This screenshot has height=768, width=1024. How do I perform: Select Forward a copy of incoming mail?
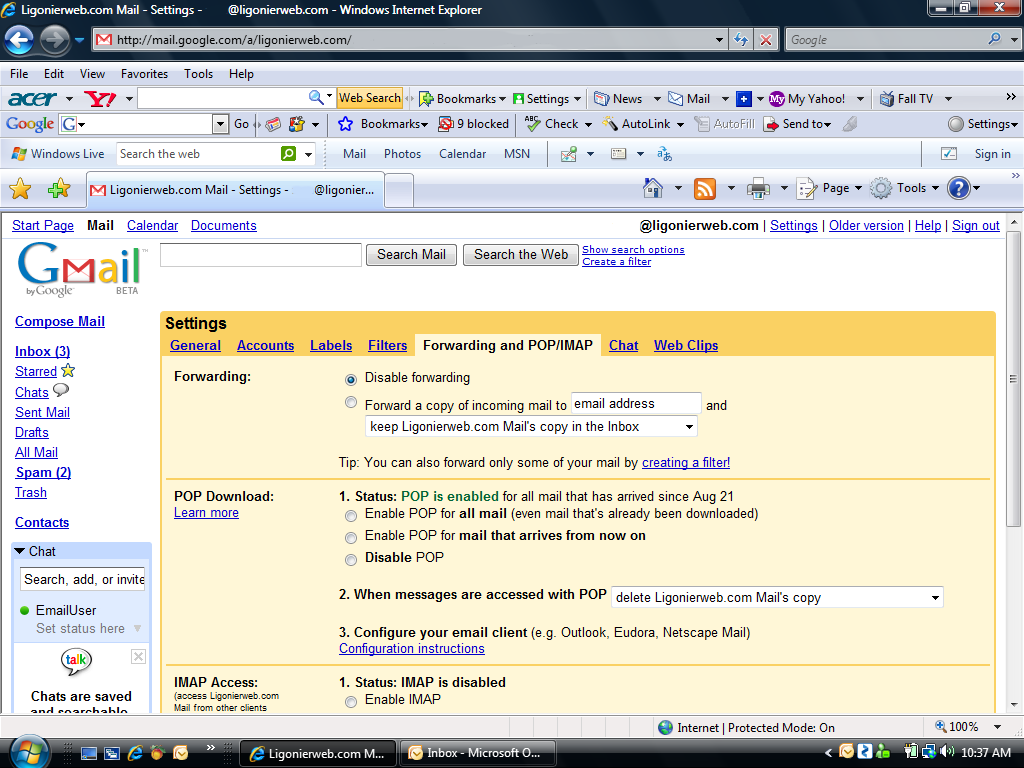coord(351,402)
